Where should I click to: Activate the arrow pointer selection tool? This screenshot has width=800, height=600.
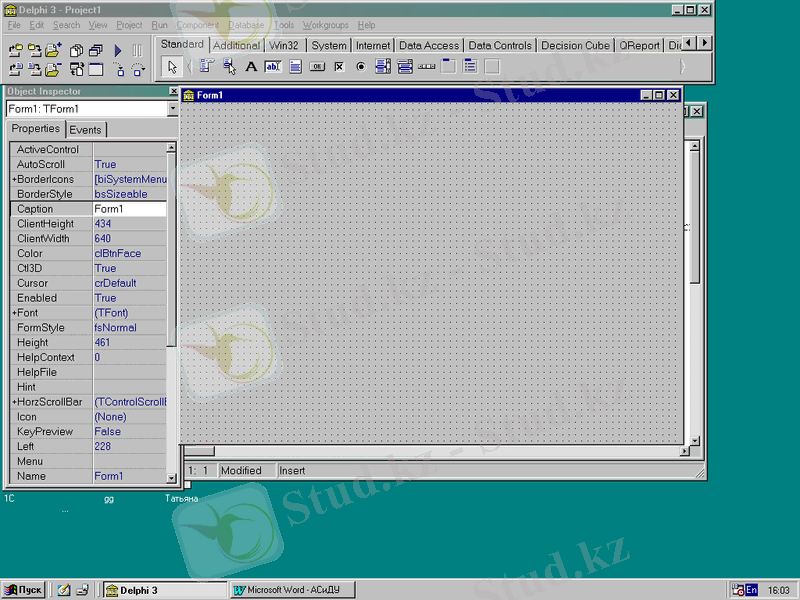172,67
